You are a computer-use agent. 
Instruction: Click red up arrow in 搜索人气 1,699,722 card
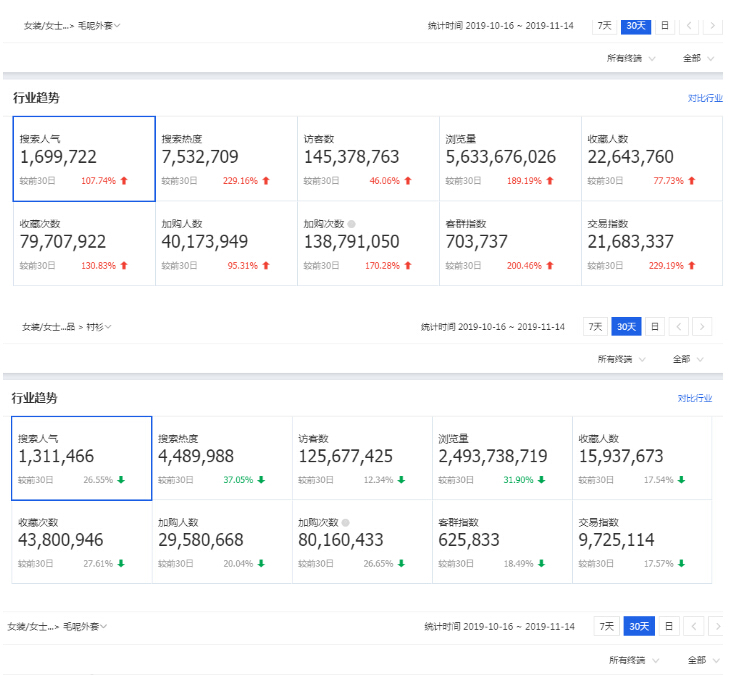tap(125, 181)
